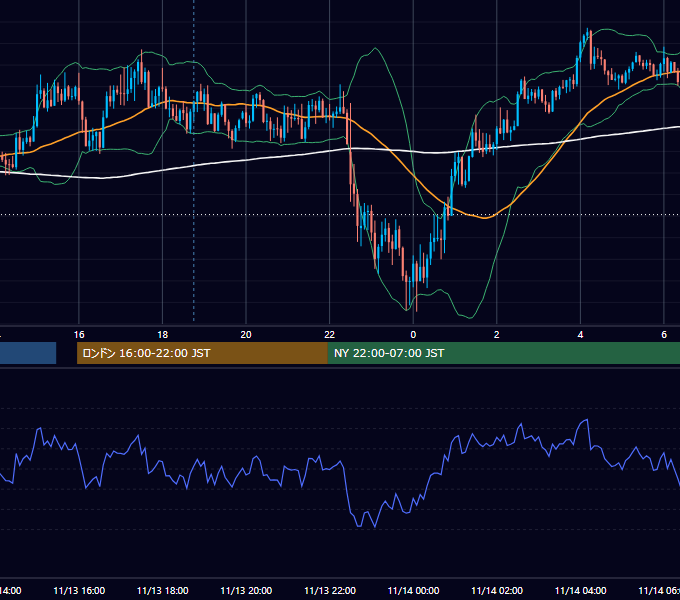Select the NY 22:00-07:00 JST session bar
Screen dimensions: 680x600
point(503,353)
